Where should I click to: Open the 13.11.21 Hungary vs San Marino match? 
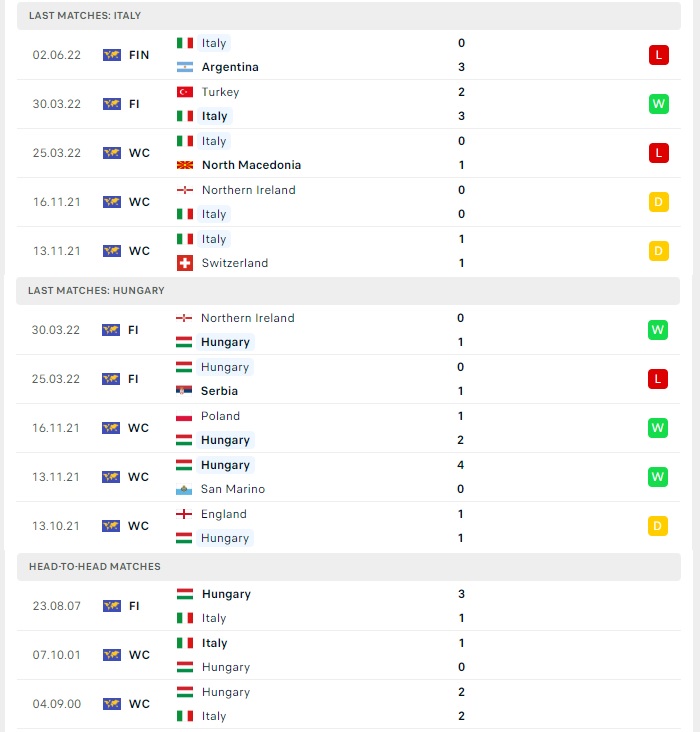click(x=348, y=477)
